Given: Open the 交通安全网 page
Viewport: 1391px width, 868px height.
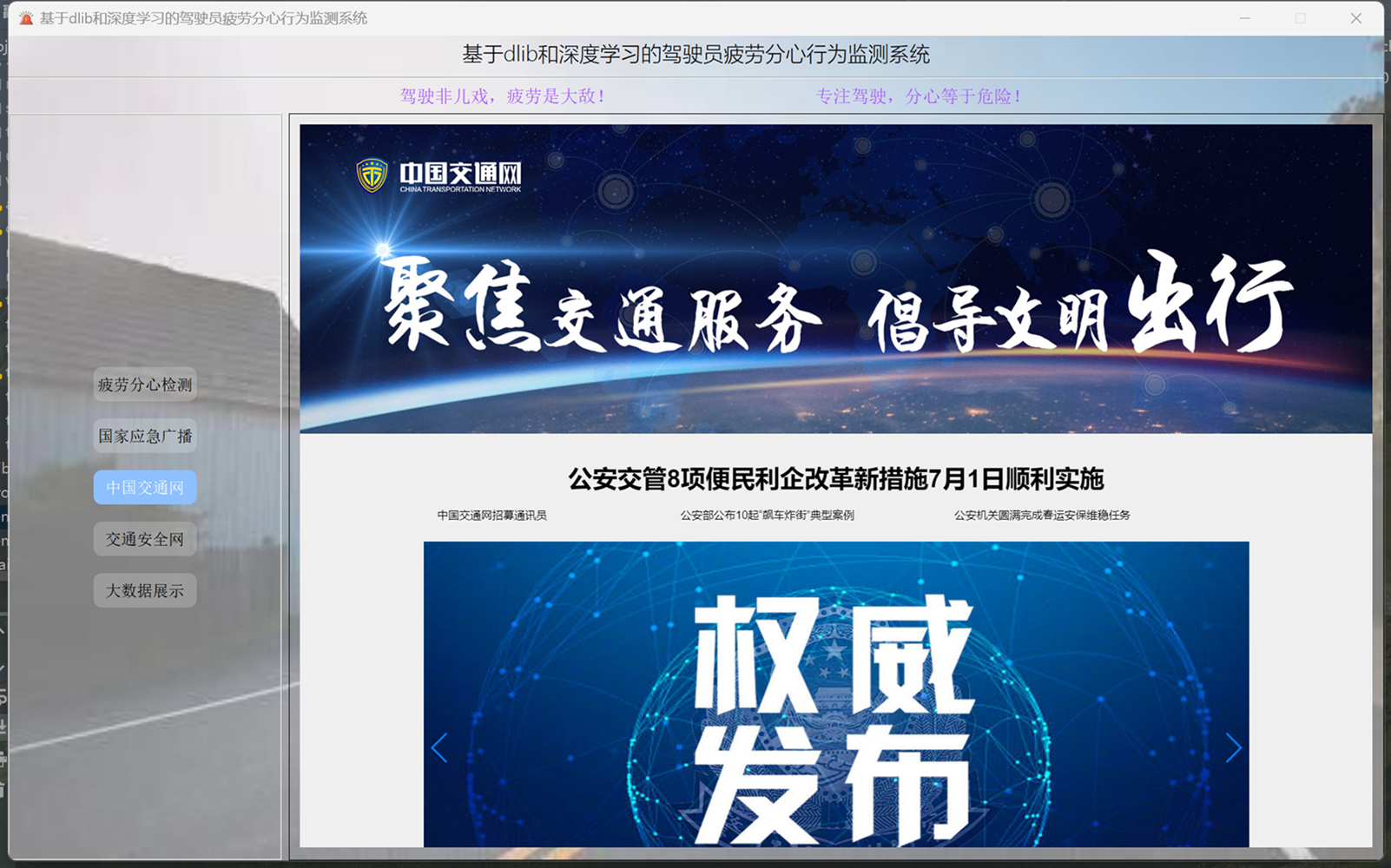Looking at the screenshot, I should (145, 539).
